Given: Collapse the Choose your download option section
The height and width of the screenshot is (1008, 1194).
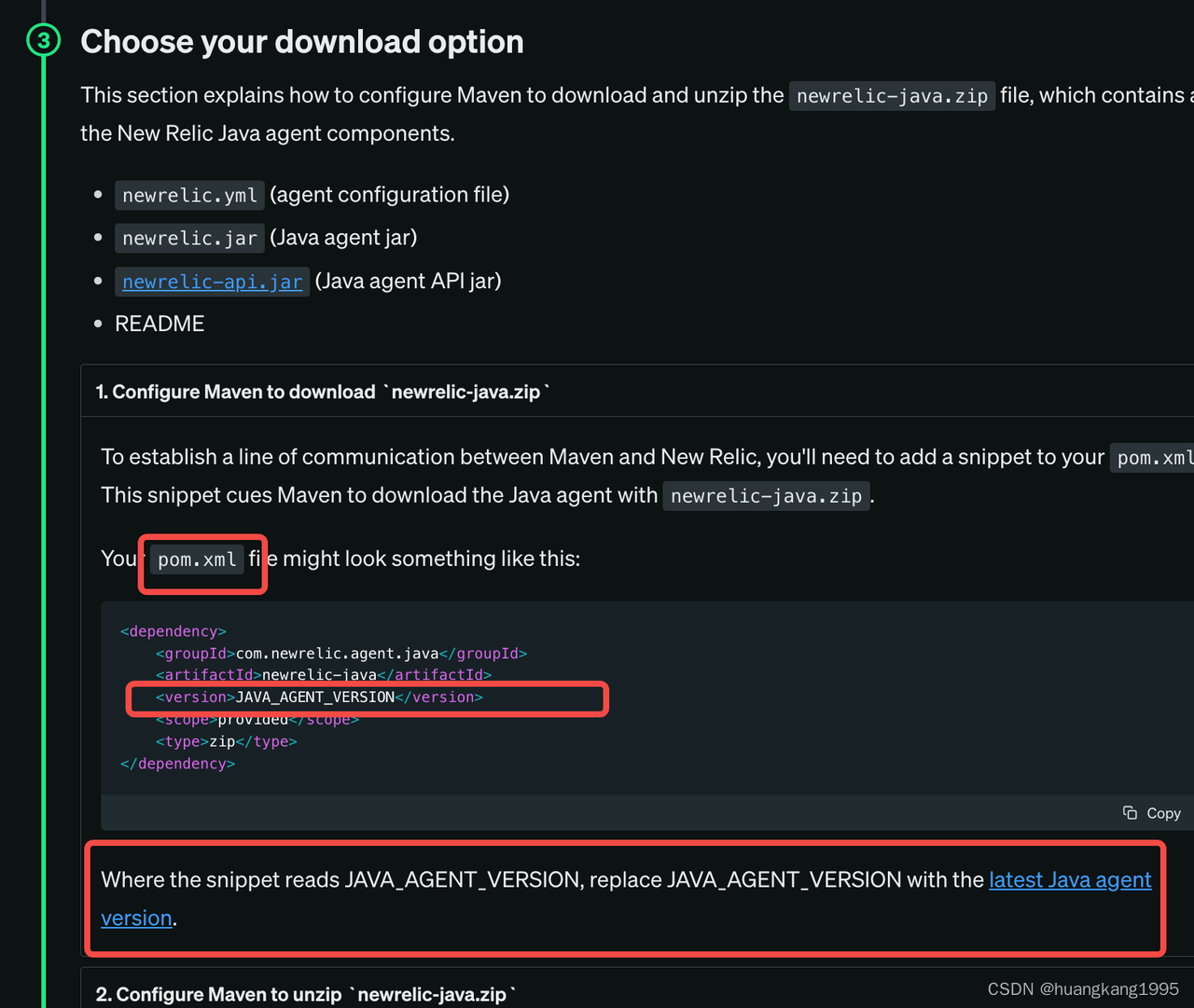Looking at the screenshot, I should click(x=301, y=41).
